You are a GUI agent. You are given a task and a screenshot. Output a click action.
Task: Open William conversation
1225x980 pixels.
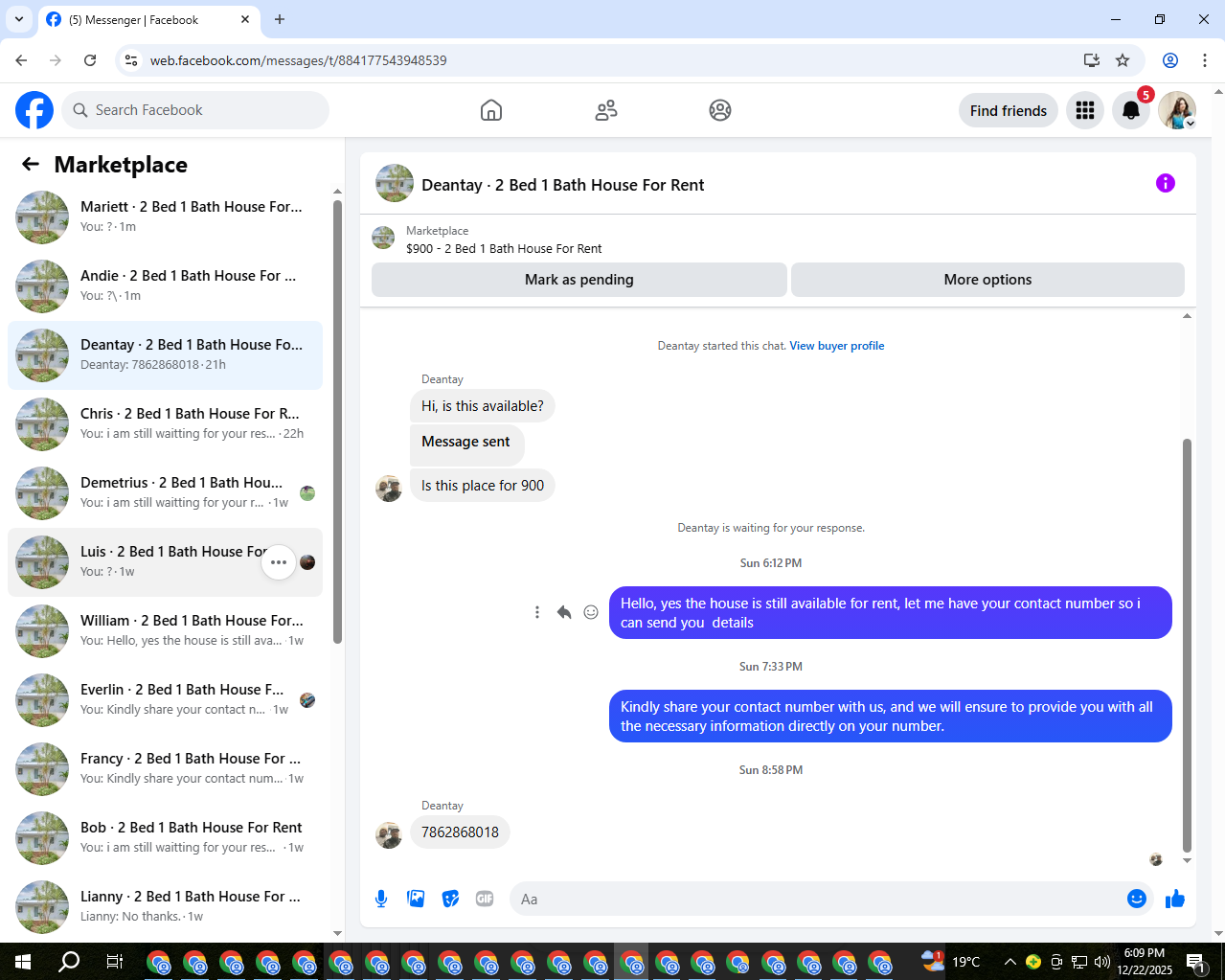point(165,631)
